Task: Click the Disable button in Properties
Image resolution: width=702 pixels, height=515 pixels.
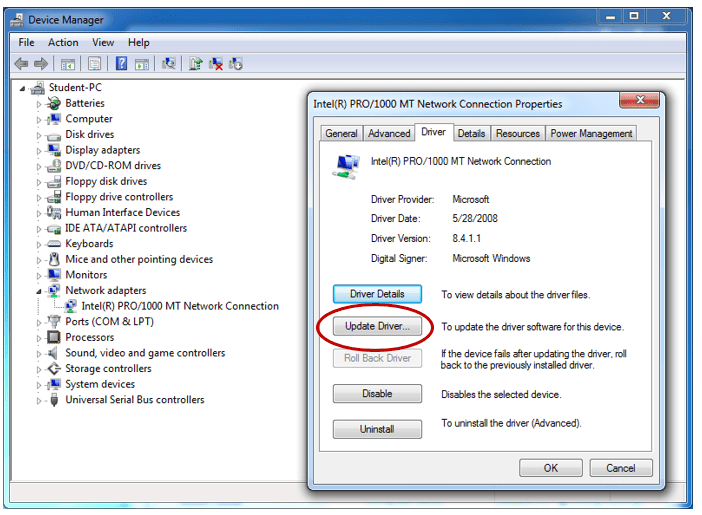Action: 377,394
